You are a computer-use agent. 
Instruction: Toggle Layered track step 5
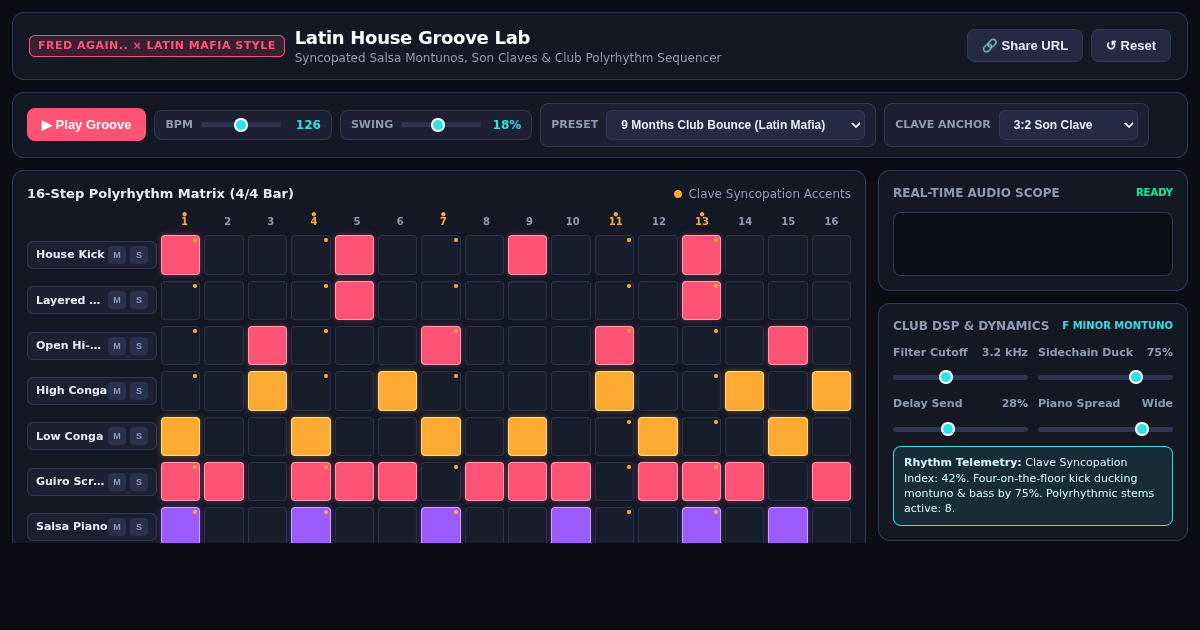354,300
